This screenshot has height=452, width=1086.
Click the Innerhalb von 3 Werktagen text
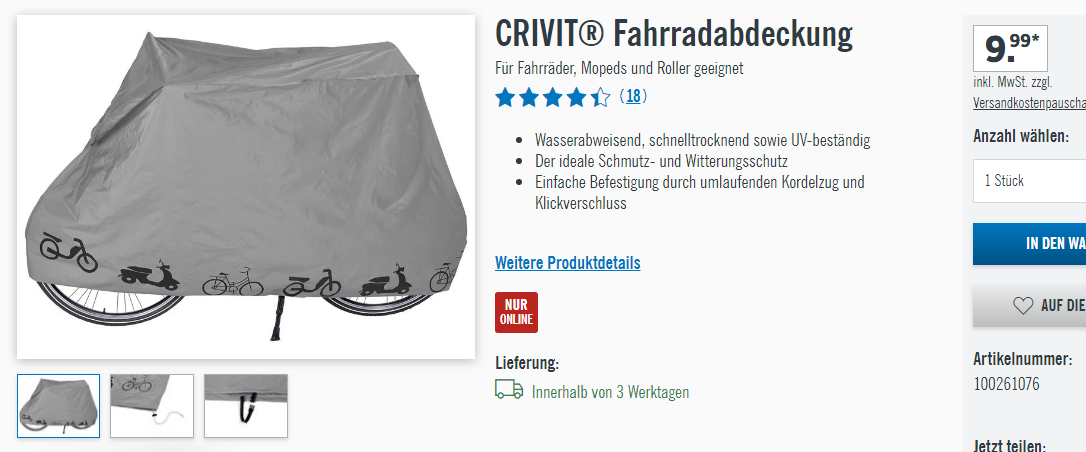click(x=610, y=392)
